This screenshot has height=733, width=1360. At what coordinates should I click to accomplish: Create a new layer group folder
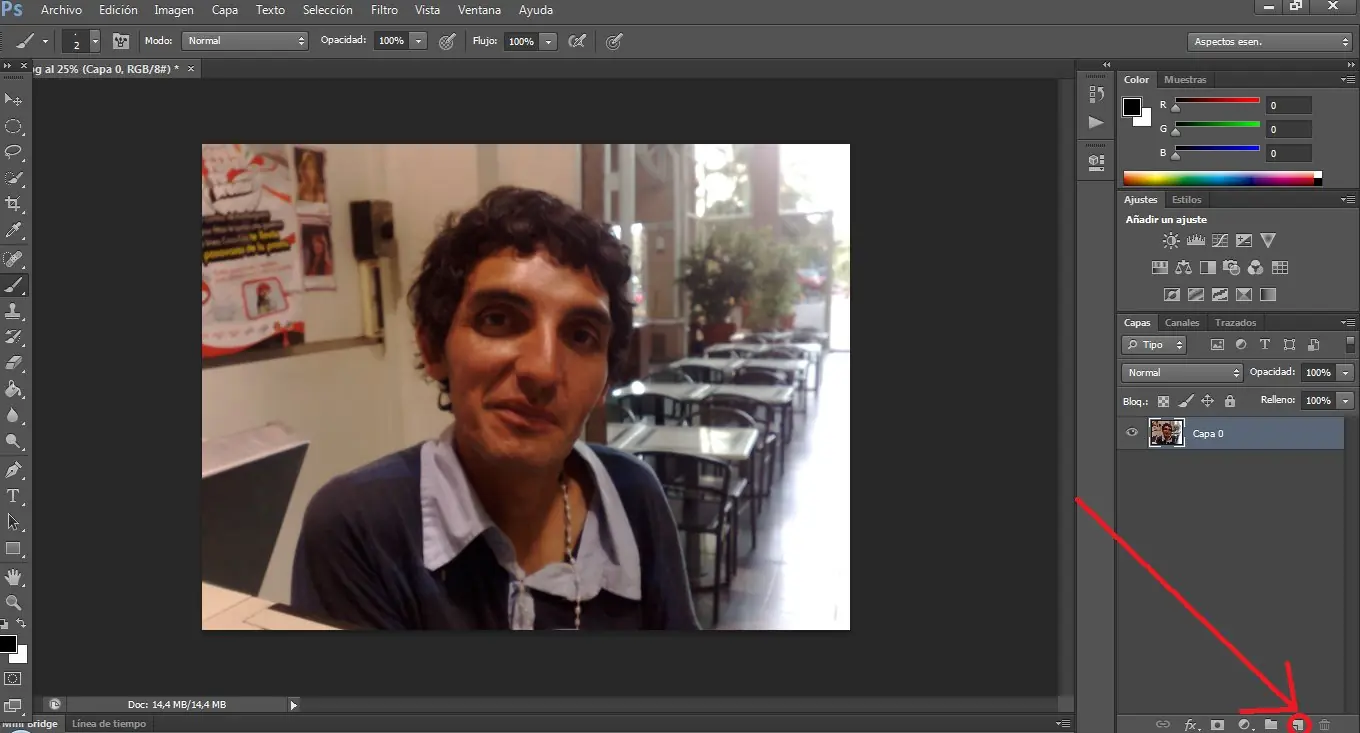pos(1271,724)
